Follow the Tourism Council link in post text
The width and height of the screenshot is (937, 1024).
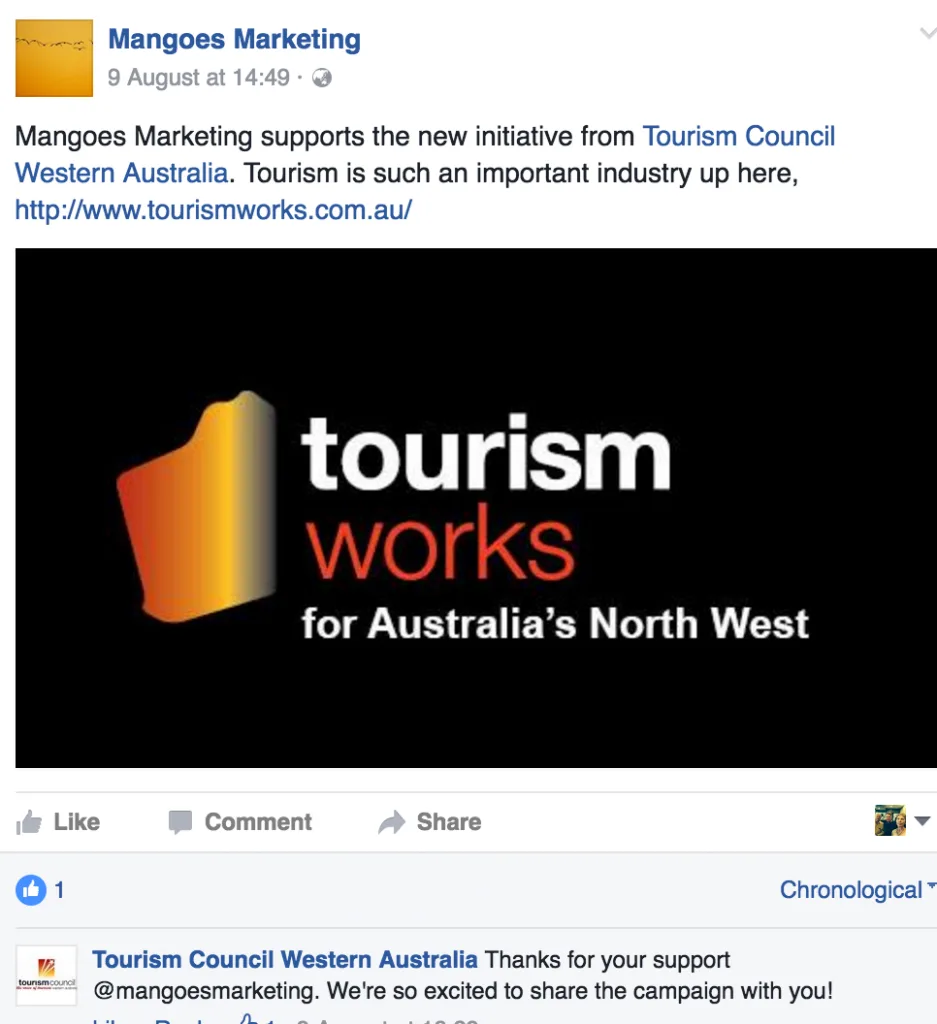738,136
